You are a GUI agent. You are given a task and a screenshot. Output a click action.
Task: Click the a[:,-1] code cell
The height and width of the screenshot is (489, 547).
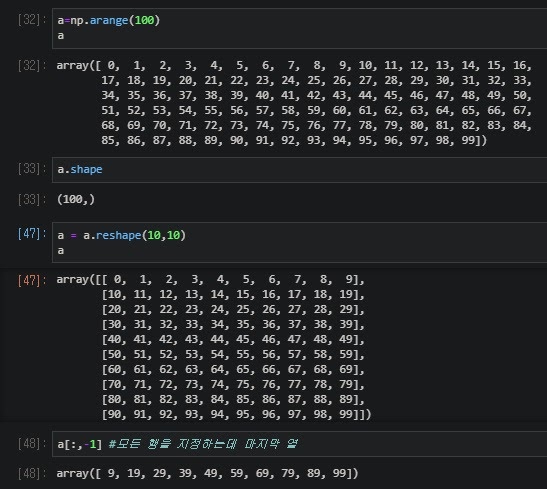pos(299,444)
